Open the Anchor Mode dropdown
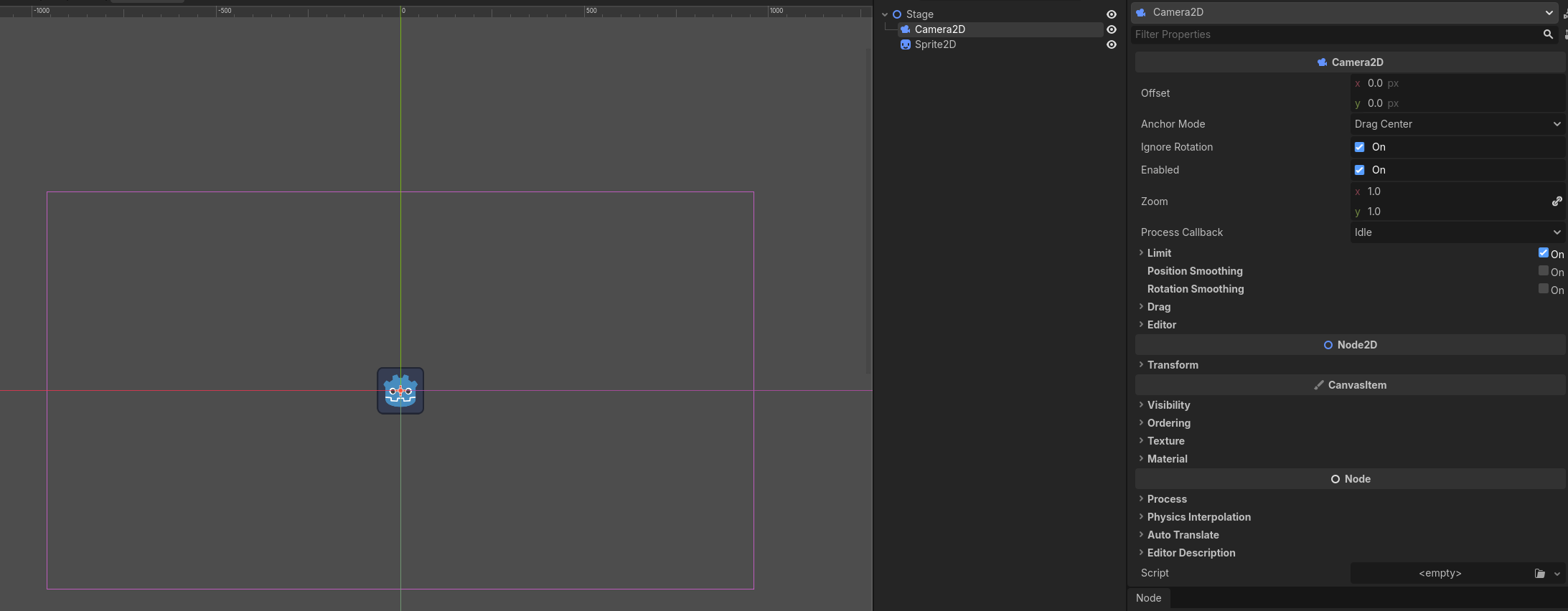The height and width of the screenshot is (611, 1568). click(x=1457, y=124)
